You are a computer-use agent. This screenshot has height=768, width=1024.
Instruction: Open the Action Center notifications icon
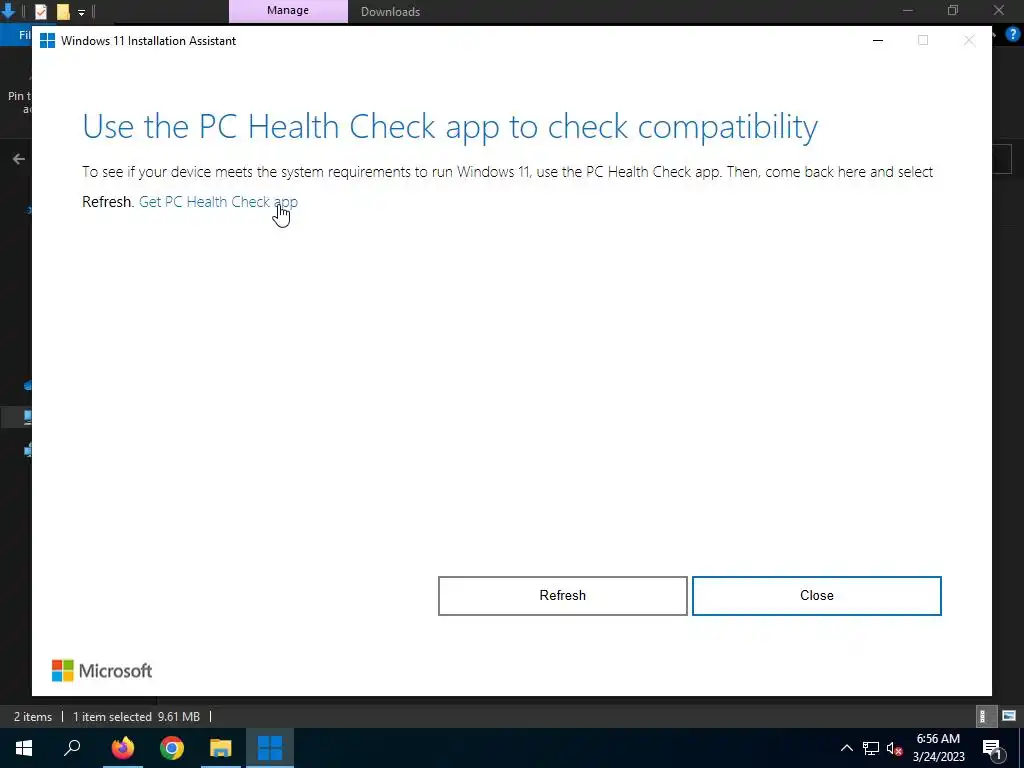click(x=993, y=748)
